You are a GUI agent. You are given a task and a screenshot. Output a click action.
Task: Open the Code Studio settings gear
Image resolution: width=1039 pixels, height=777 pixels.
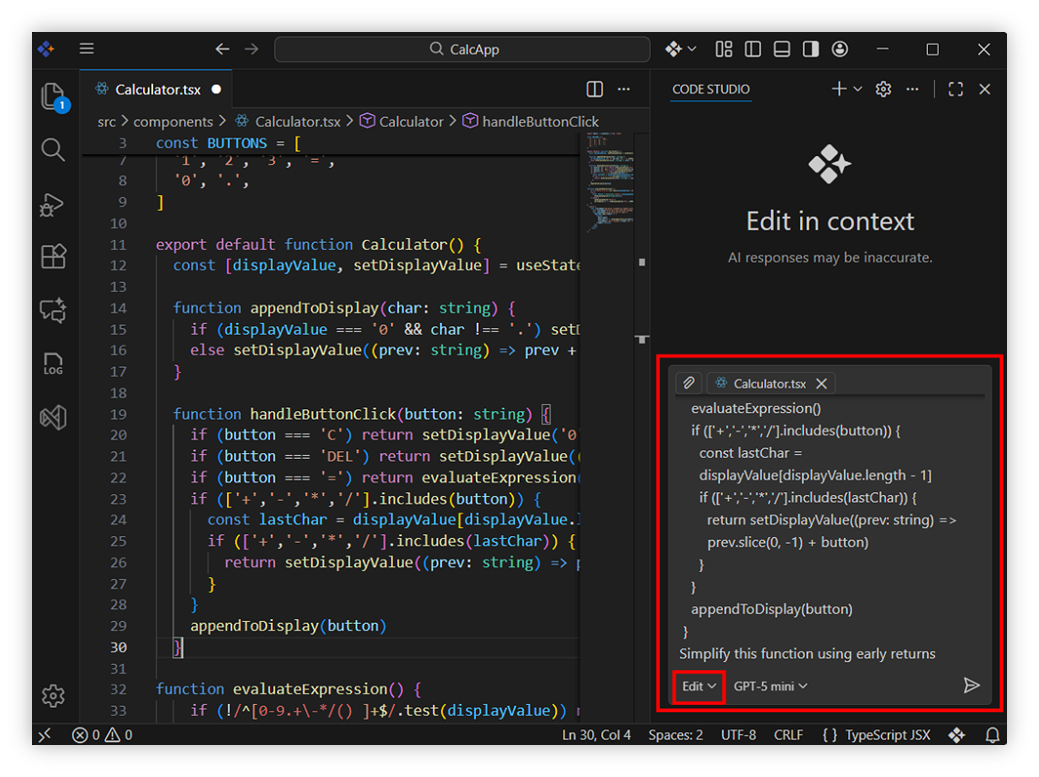pyautogui.click(x=883, y=89)
